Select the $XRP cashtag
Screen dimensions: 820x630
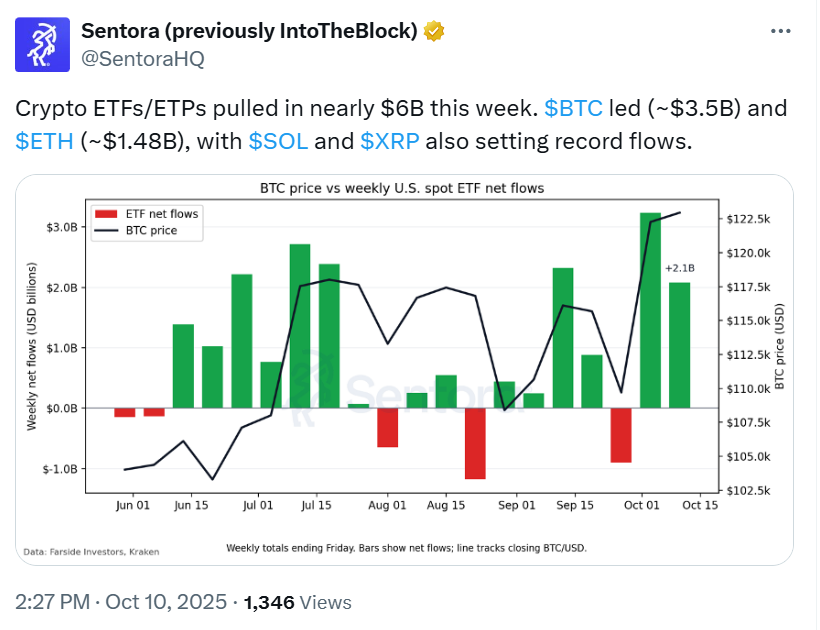pyautogui.click(x=392, y=141)
